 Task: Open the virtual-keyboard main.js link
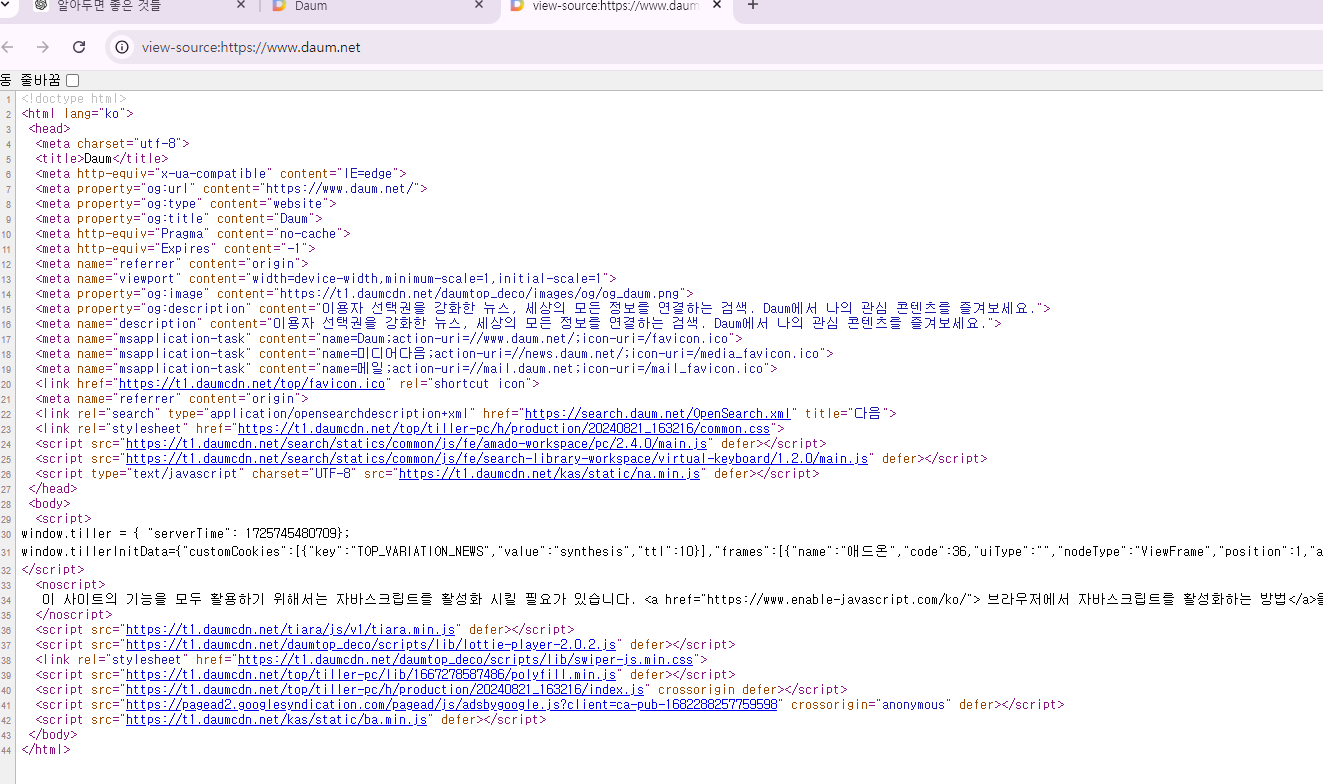497,458
